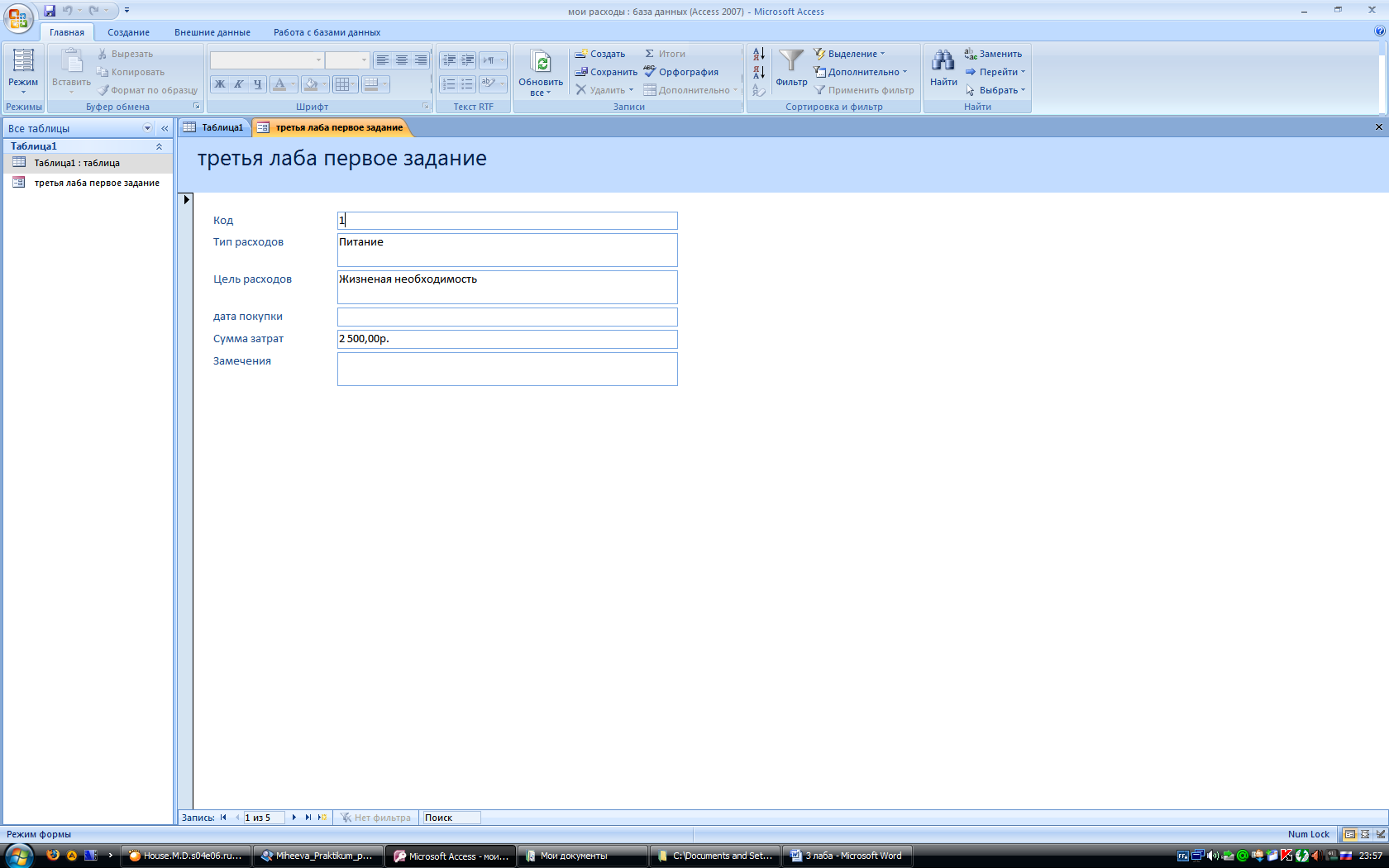
Task: Click Создать to add new record
Action: click(x=600, y=54)
